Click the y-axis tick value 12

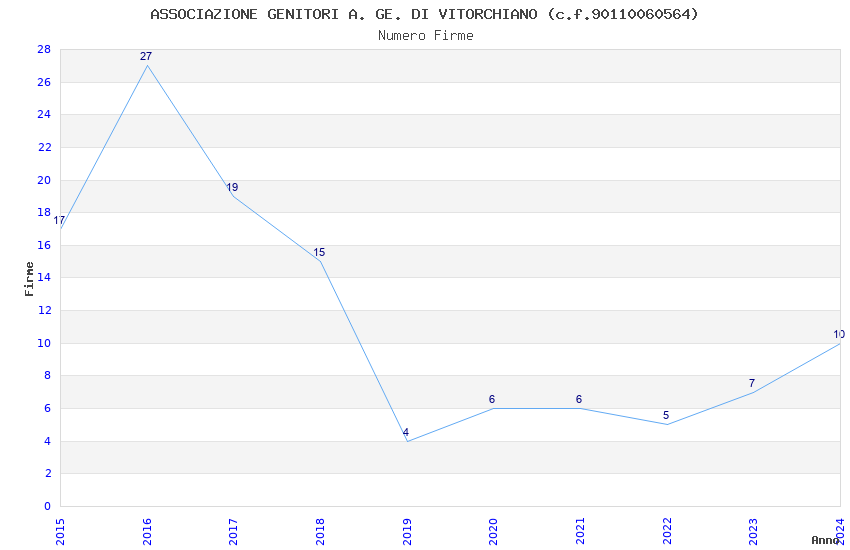[x=44, y=310]
